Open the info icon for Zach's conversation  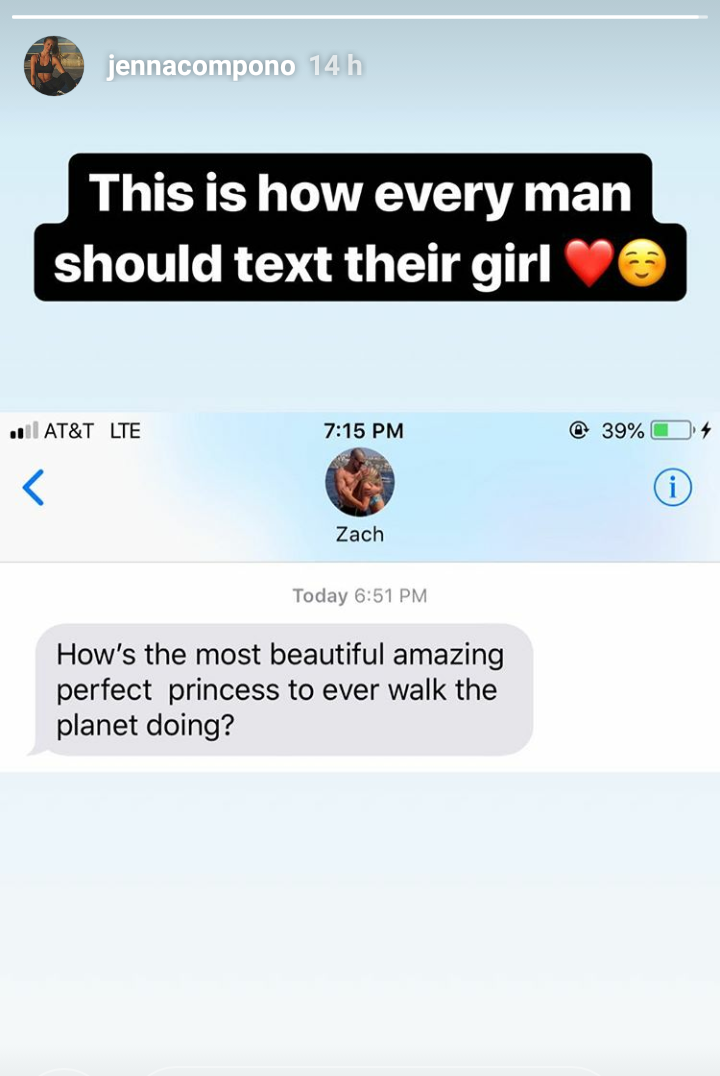coord(672,487)
